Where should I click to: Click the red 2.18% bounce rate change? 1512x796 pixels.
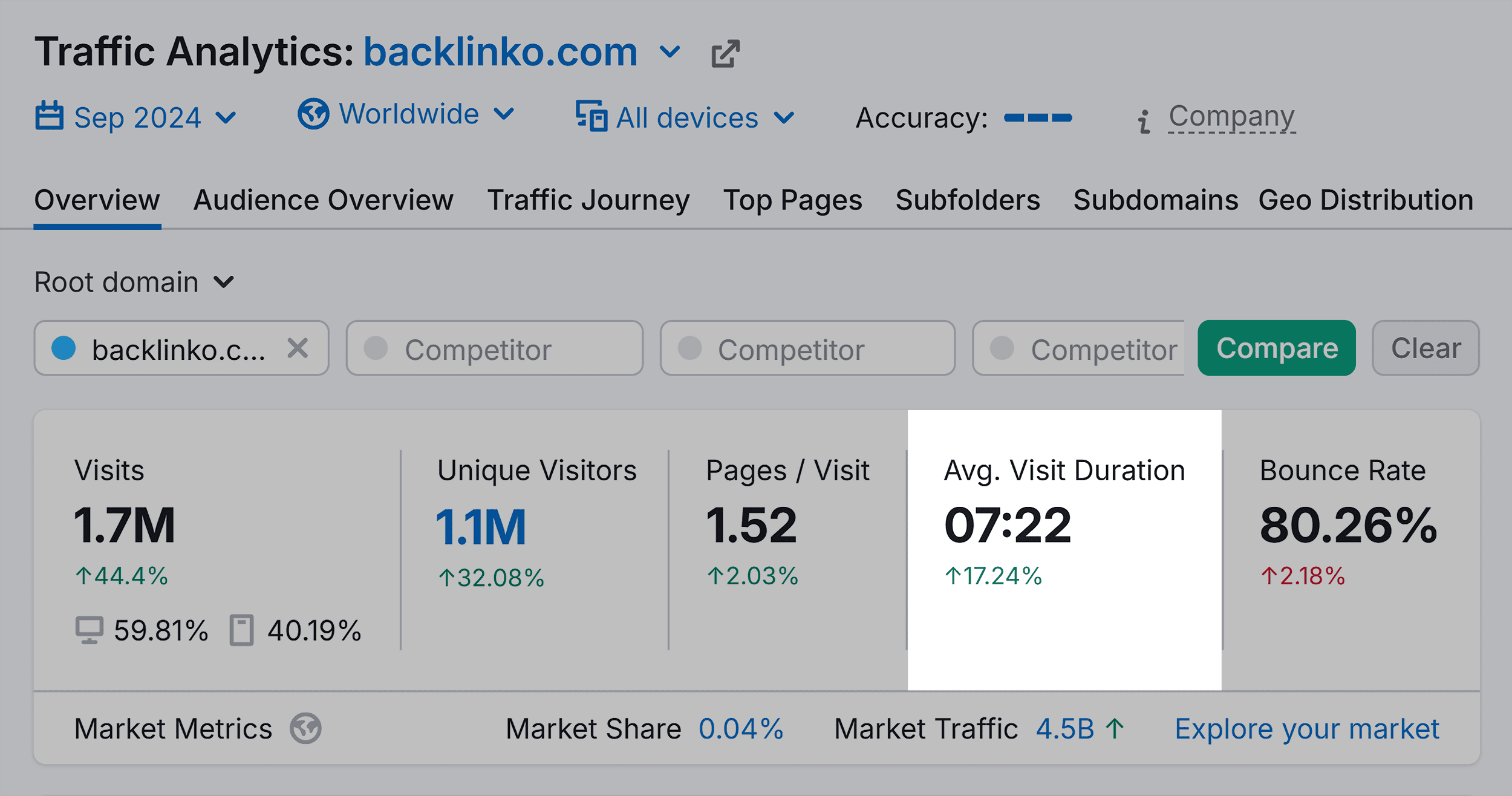coord(1303,576)
